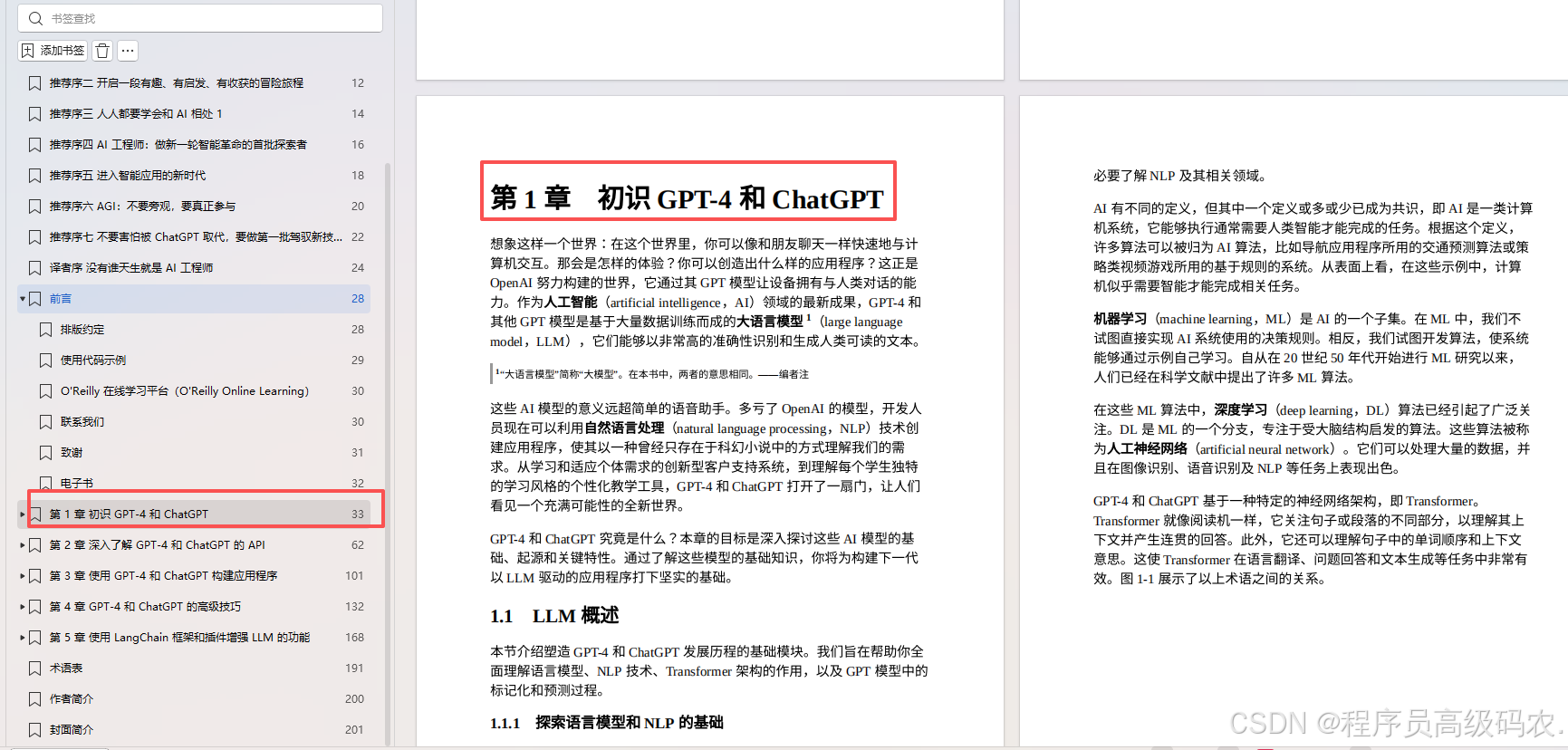1568x750 pixels.
Task: Delete bookmark with the trash icon
Action: 102,51
